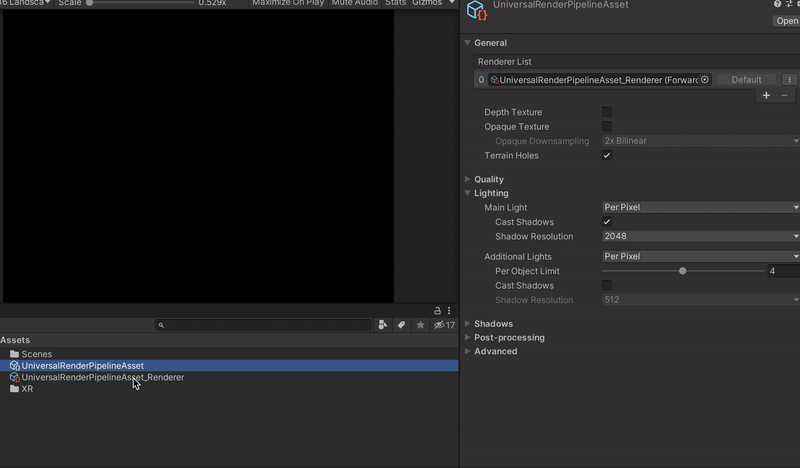Click the Search by Label tag icon
The image size is (800, 468).
(x=402, y=325)
